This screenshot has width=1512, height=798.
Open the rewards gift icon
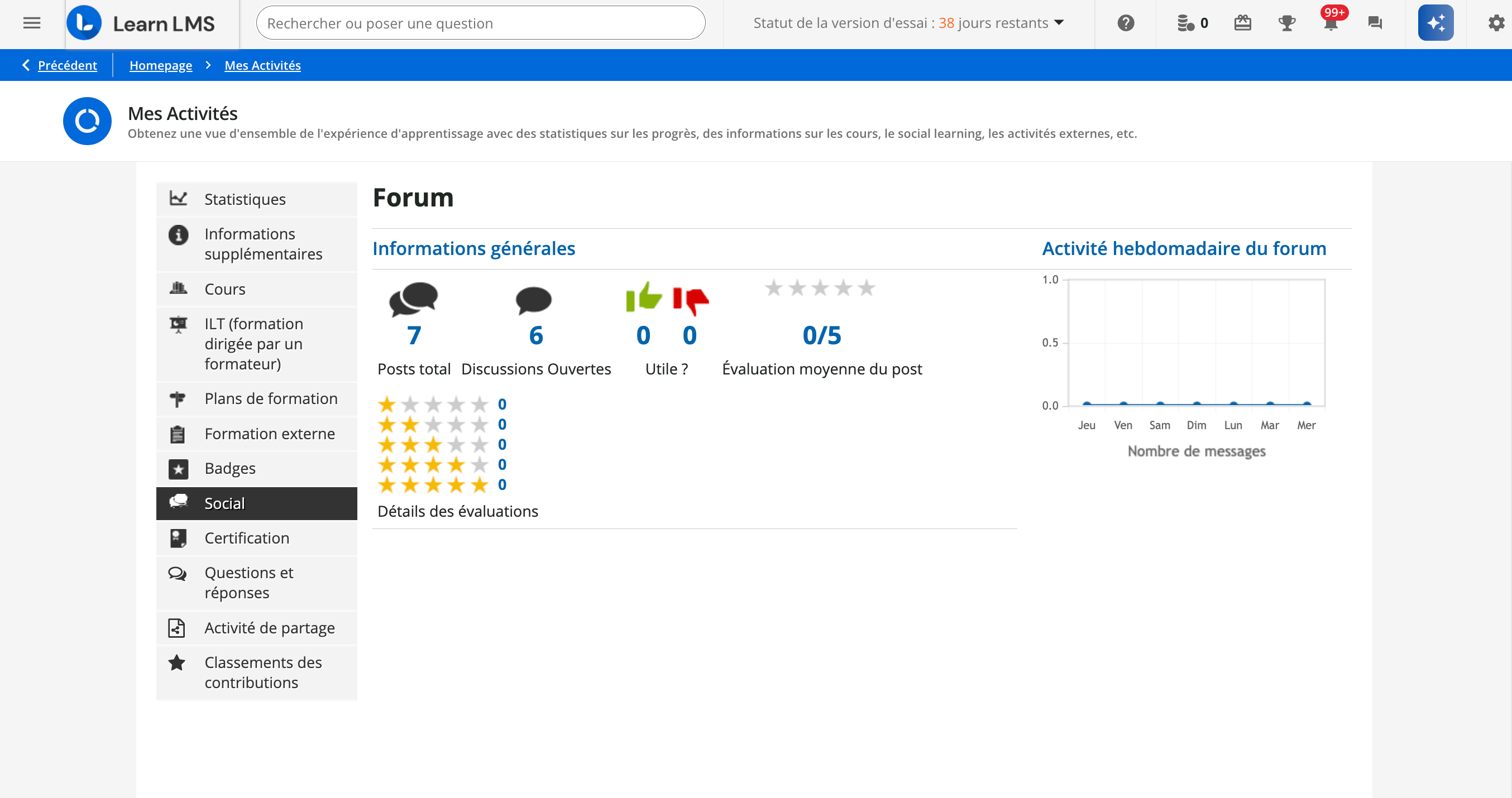[1242, 23]
